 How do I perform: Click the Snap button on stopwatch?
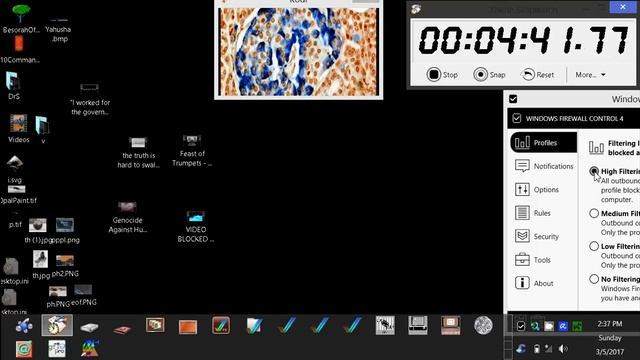[489, 75]
